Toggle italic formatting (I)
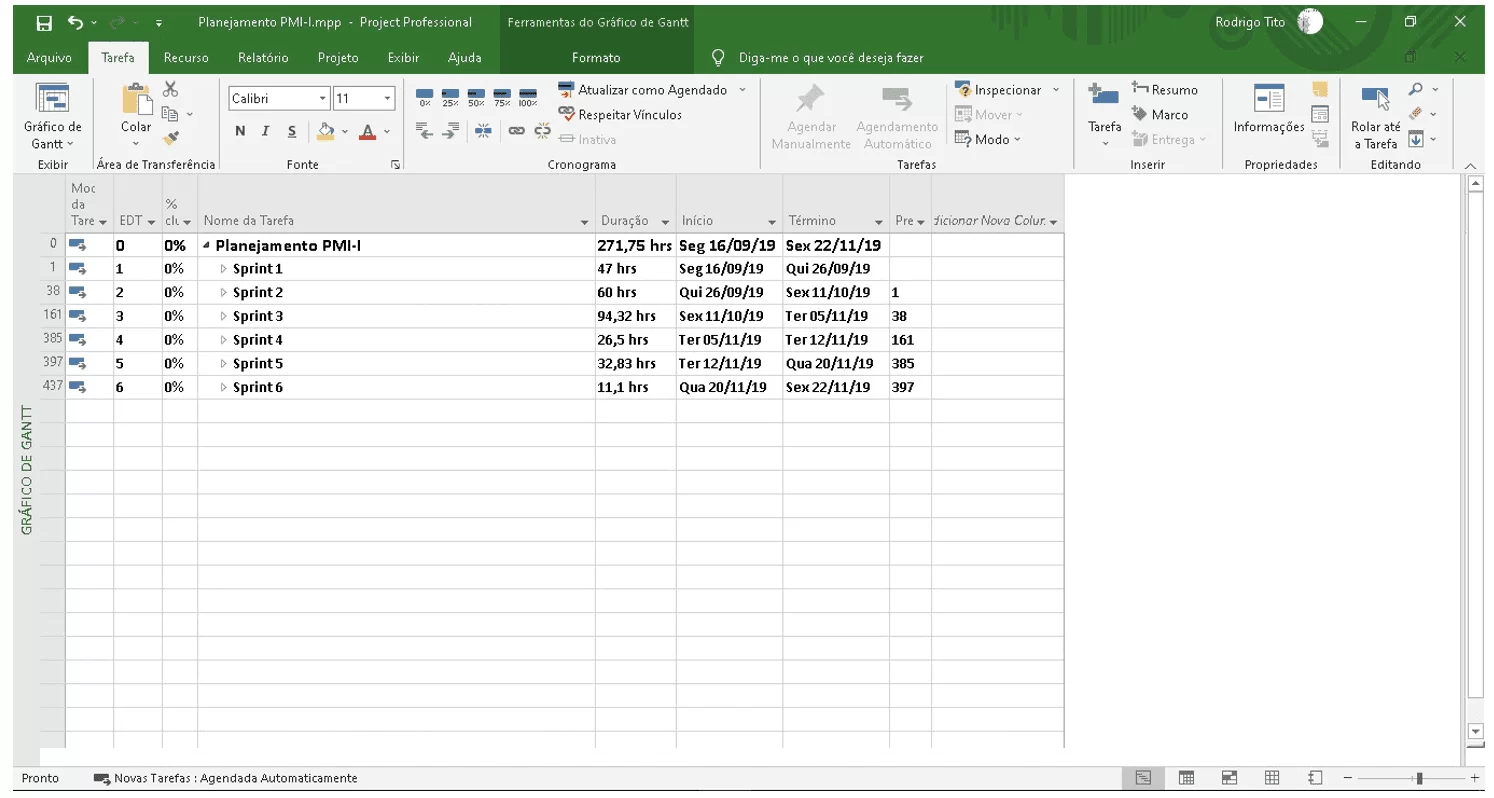Image resolution: width=1494 pixels, height=798 pixels. [x=266, y=131]
